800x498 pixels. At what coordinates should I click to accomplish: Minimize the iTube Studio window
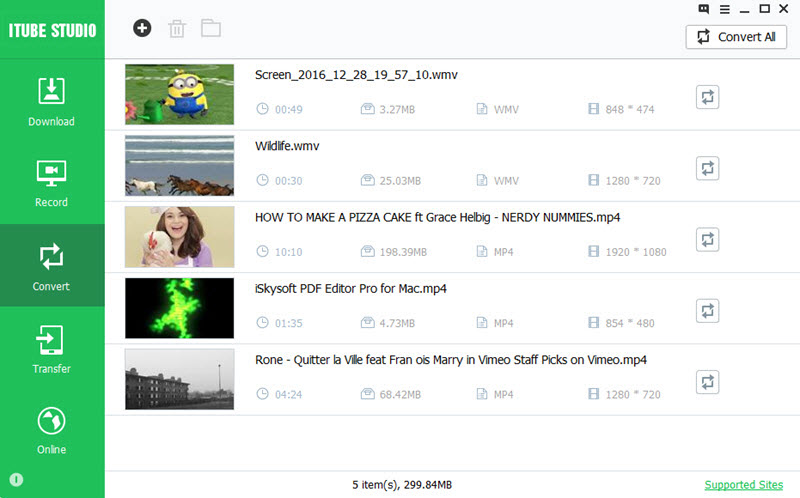point(745,10)
